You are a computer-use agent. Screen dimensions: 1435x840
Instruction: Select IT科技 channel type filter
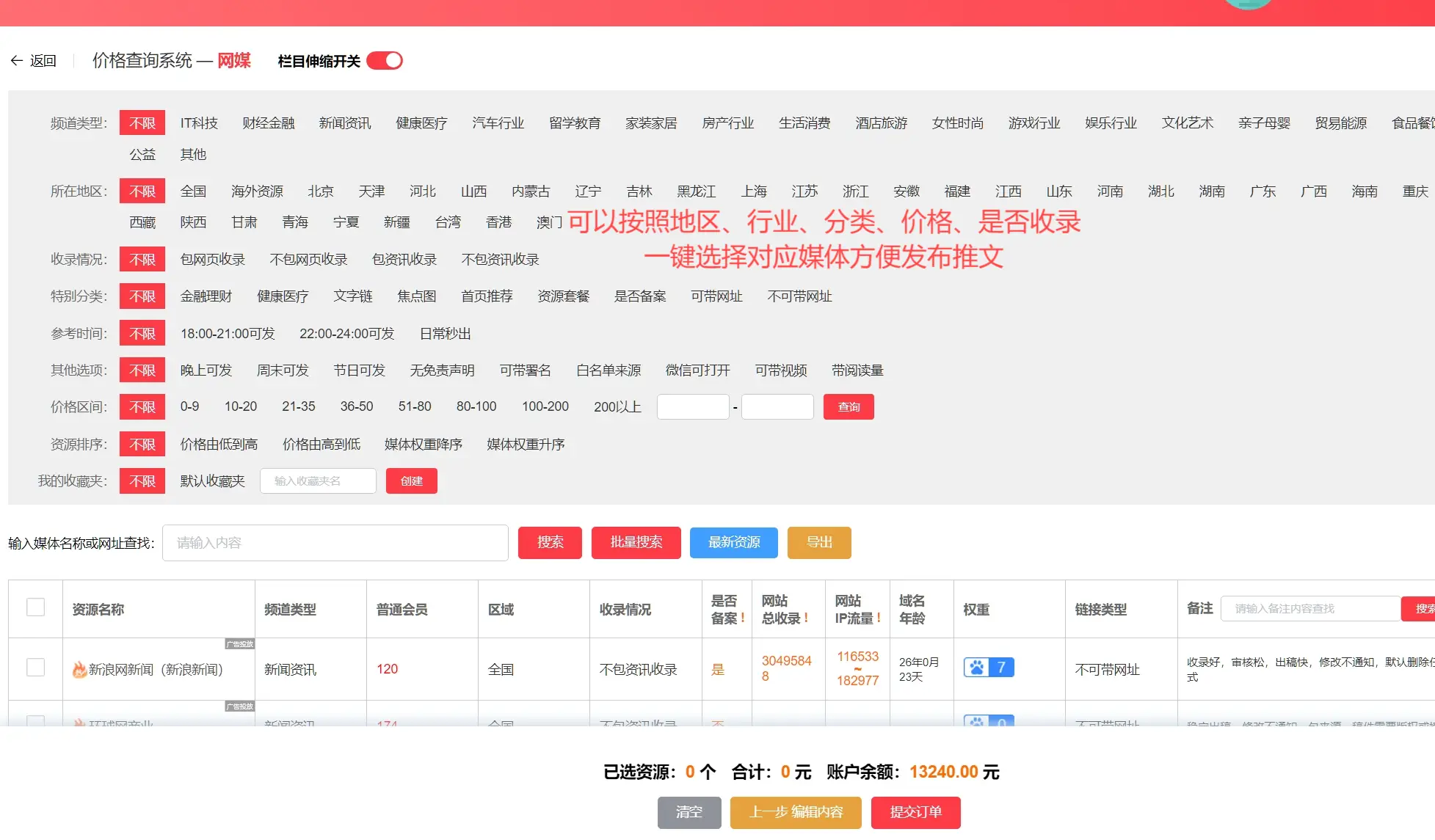[199, 123]
